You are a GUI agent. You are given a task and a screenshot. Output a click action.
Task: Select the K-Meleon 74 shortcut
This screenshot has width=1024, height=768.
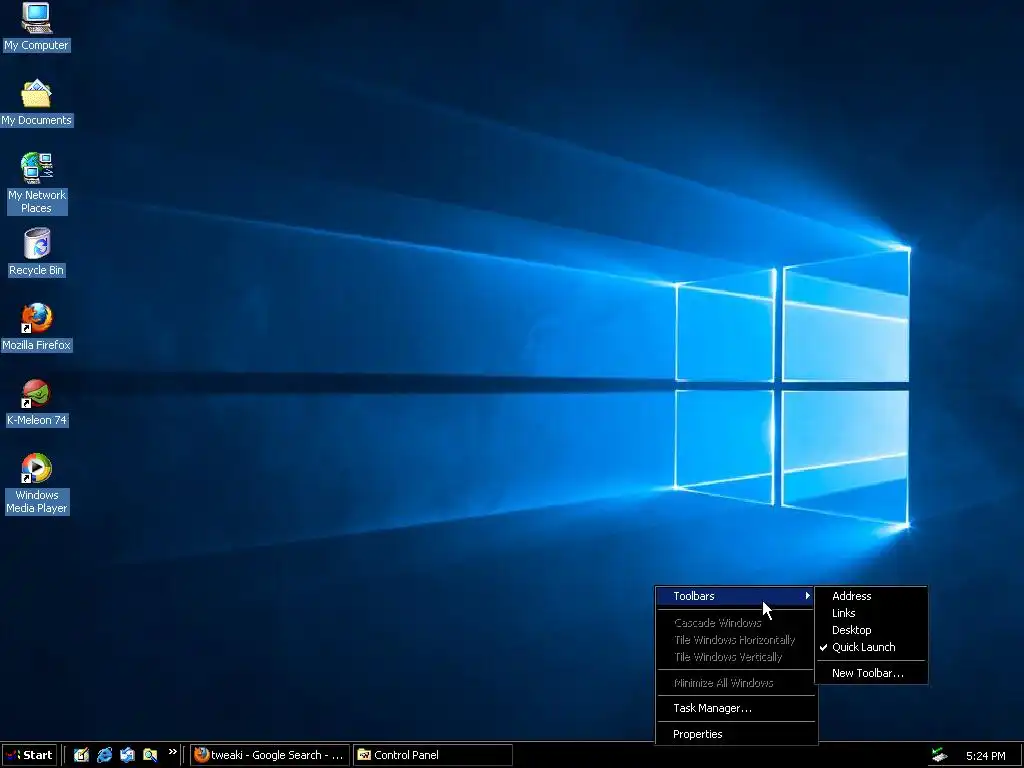click(x=36, y=403)
